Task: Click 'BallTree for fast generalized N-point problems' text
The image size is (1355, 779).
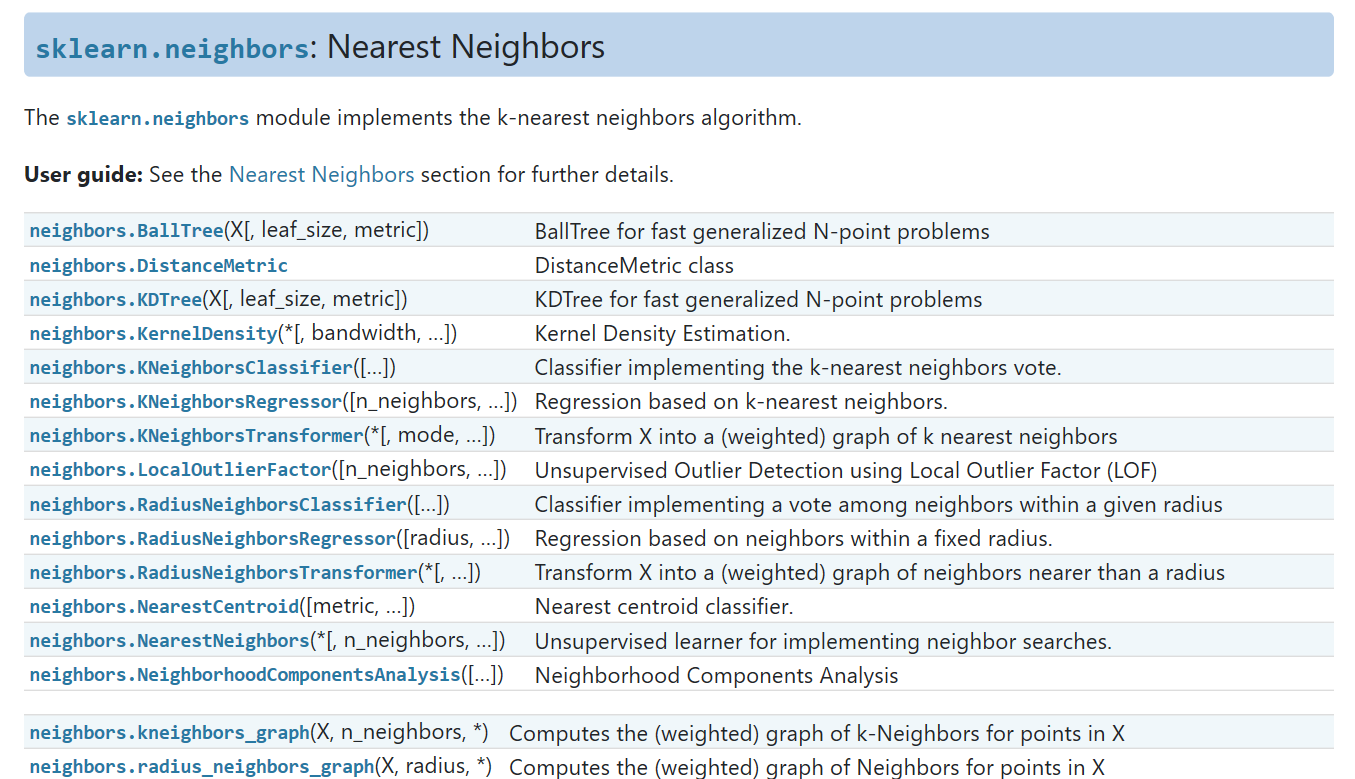Action: click(762, 231)
